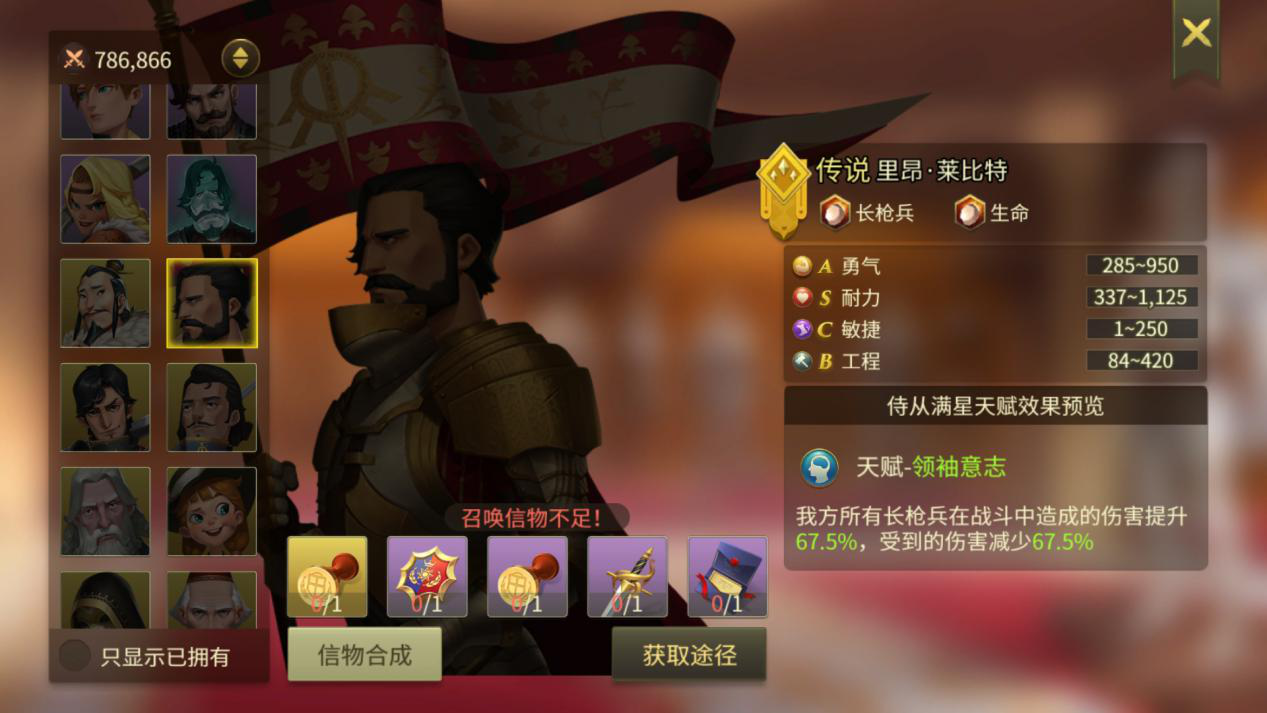Select the green-haired bearded hero portrait
1267x713 pixels.
pos(211,199)
